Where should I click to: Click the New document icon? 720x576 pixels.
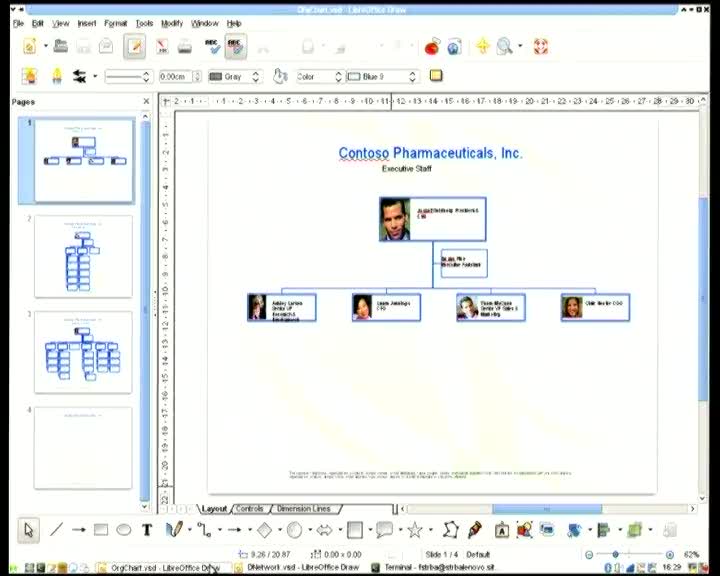[x=30, y=46]
